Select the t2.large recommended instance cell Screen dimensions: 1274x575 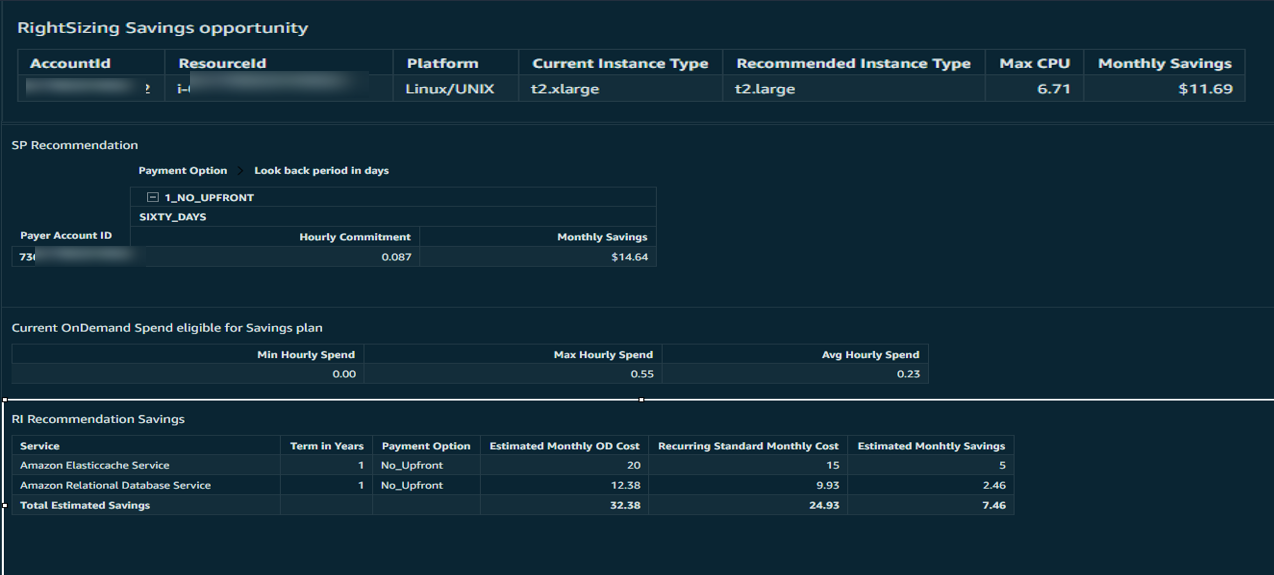[766, 89]
